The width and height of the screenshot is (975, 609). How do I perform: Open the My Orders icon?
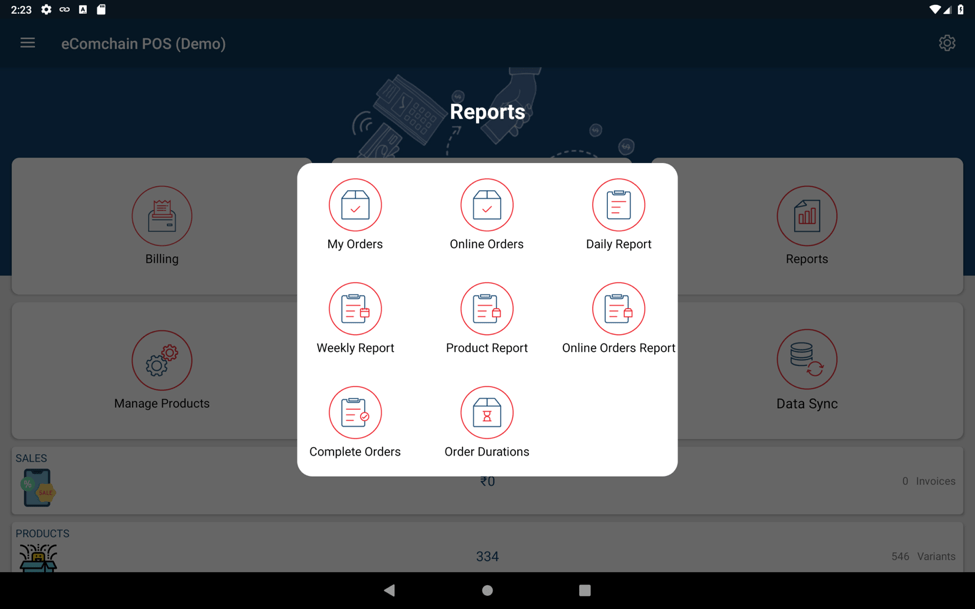pos(355,205)
